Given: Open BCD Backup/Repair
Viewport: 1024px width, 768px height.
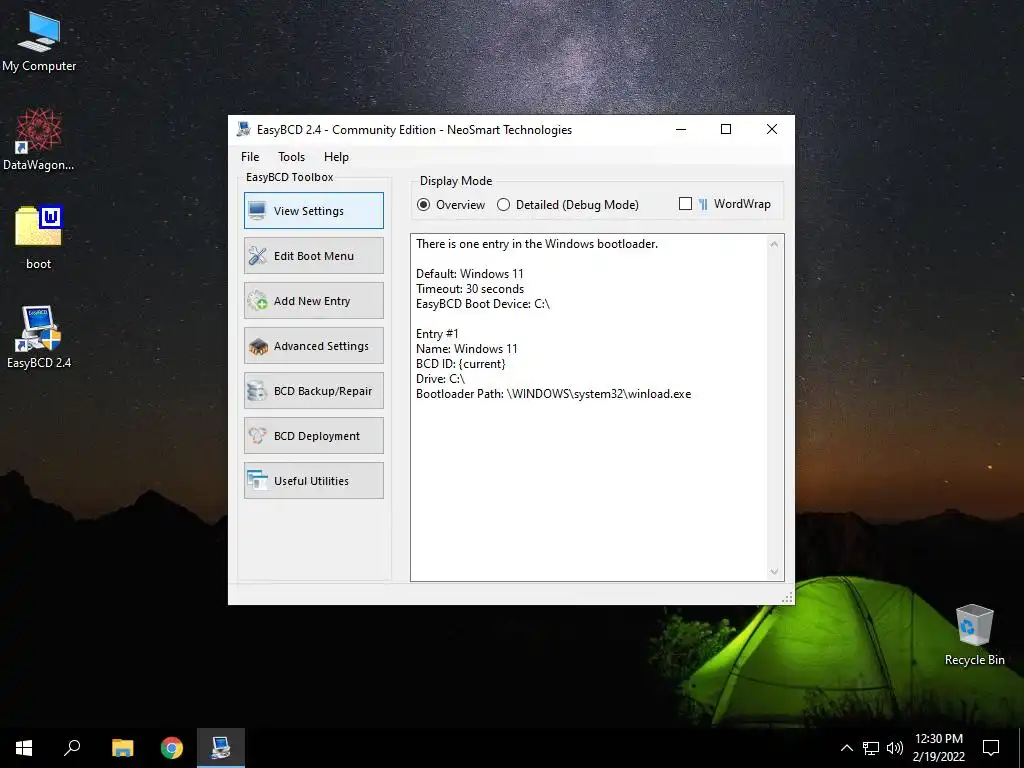Looking at the screenshot, I should (314, 391).
